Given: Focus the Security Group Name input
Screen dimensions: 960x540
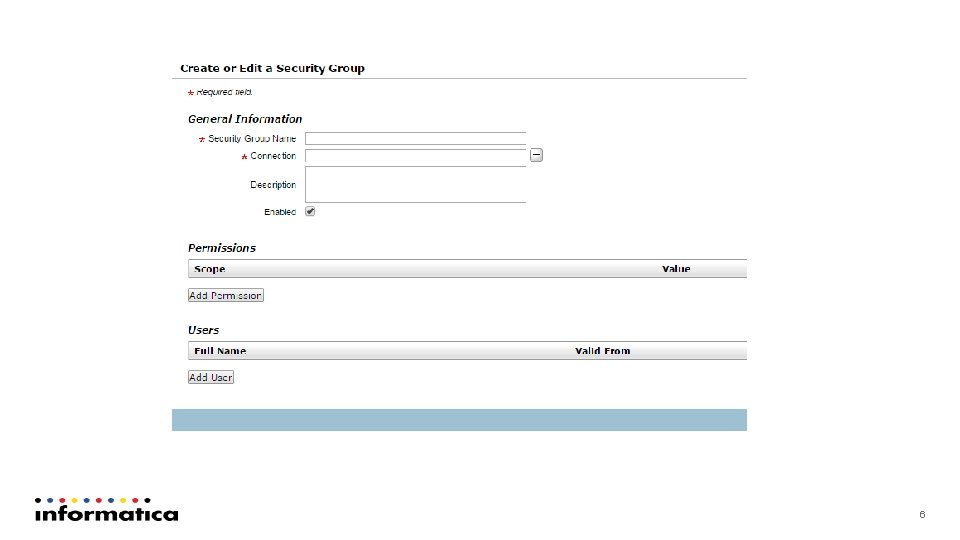Looking at the screenshot, I should 415,139.
